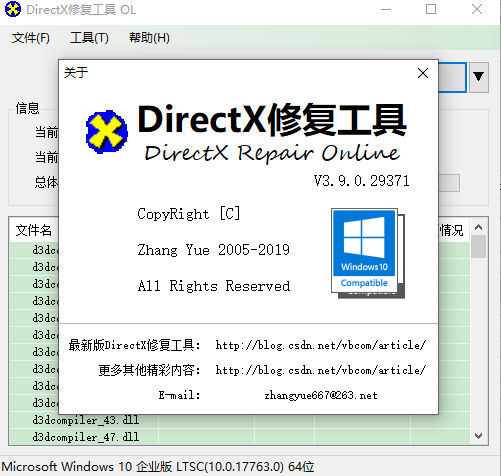
Task: Click the file list scrollbar thumb
Action: (479, 246)
